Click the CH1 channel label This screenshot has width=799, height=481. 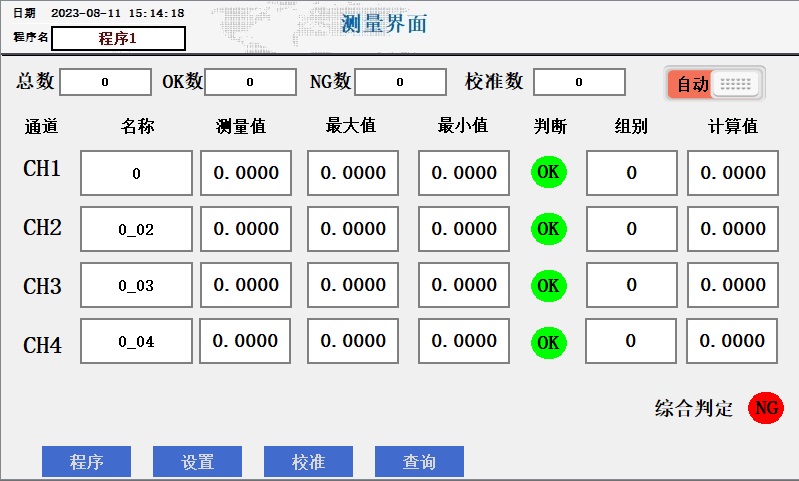tap(42, 169)
